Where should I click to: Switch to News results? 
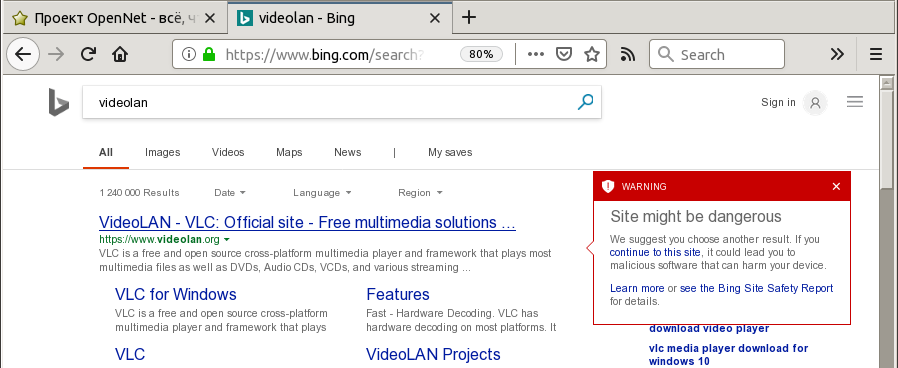pos(348,152)
